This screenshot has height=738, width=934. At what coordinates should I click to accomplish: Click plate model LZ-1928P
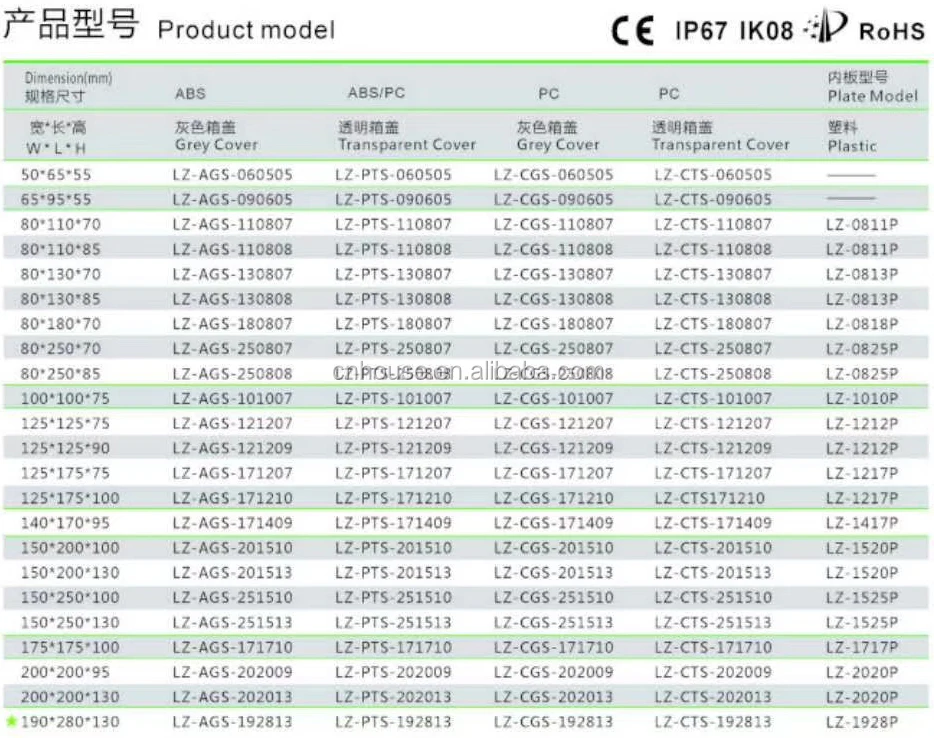[x=862, y=722]
